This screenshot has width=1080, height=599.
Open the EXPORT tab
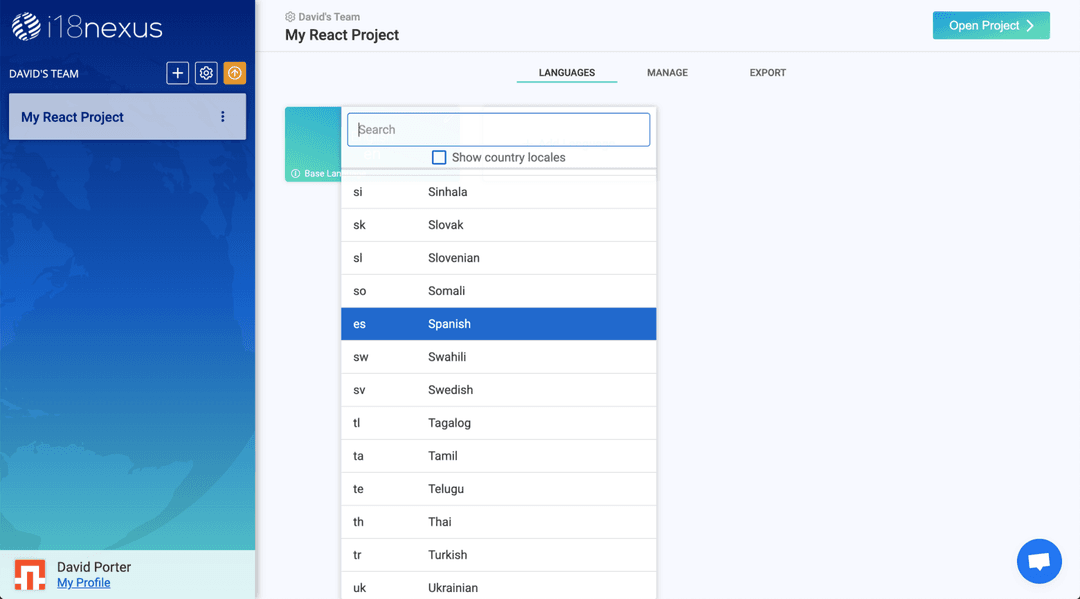coord(767,72)
